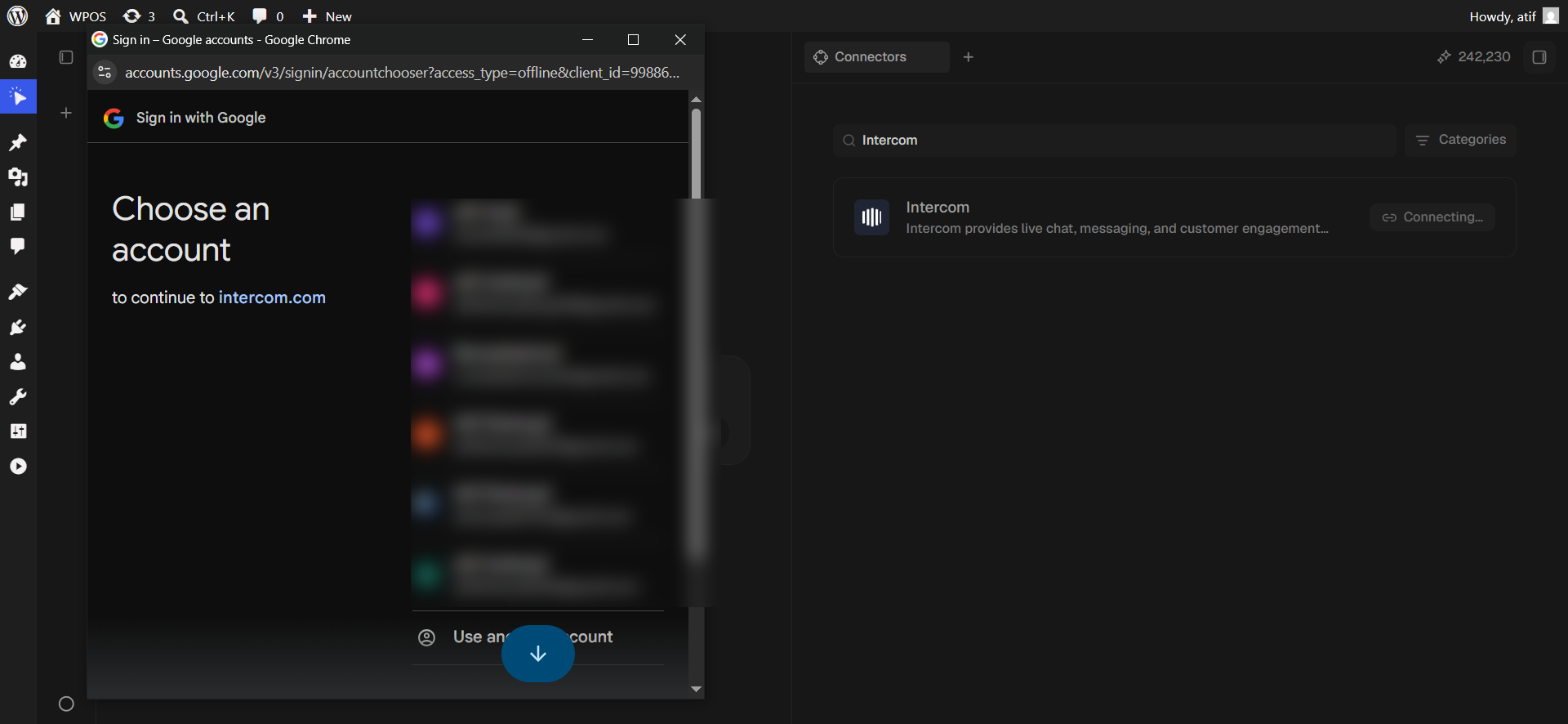Screen dimensions: 1568x724
Task: Click the Connecting... button for Intercom
Action: (1432, 217)
